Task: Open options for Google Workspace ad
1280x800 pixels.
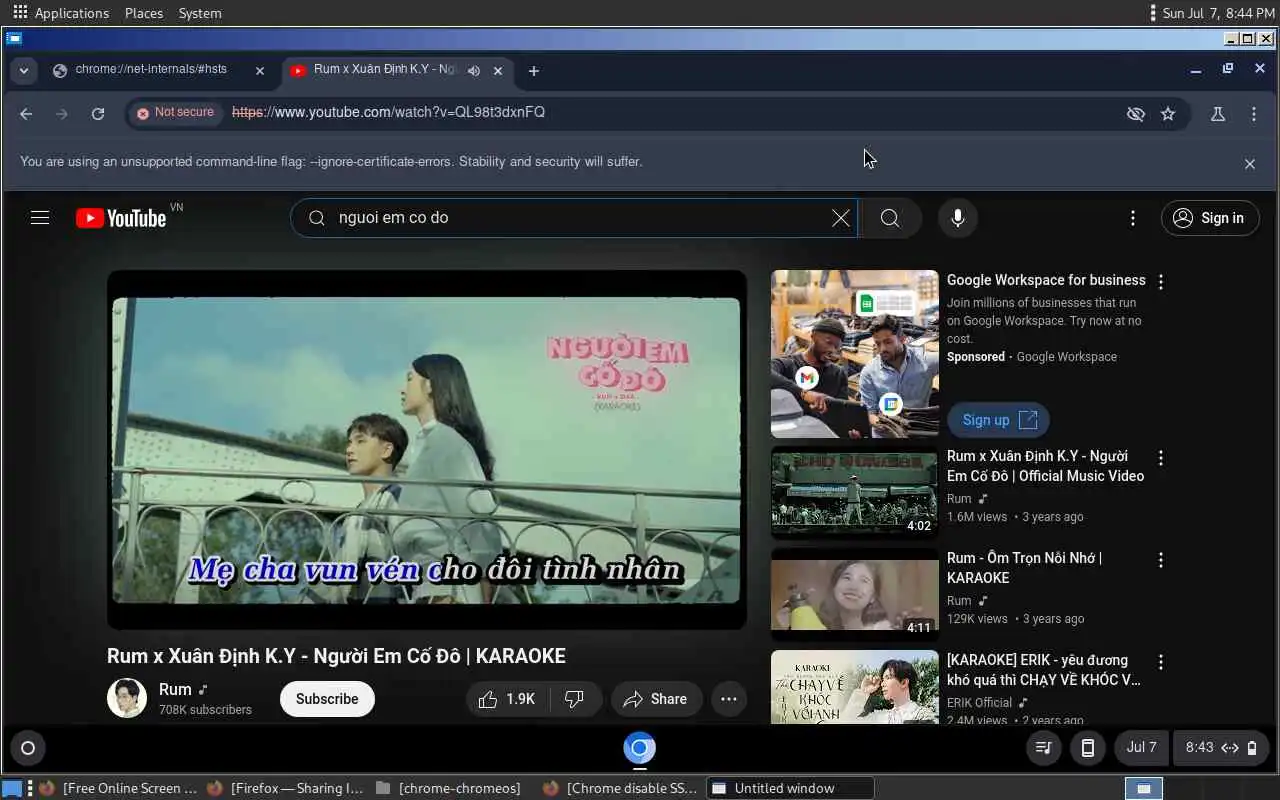Action: tap(1161, 282)
